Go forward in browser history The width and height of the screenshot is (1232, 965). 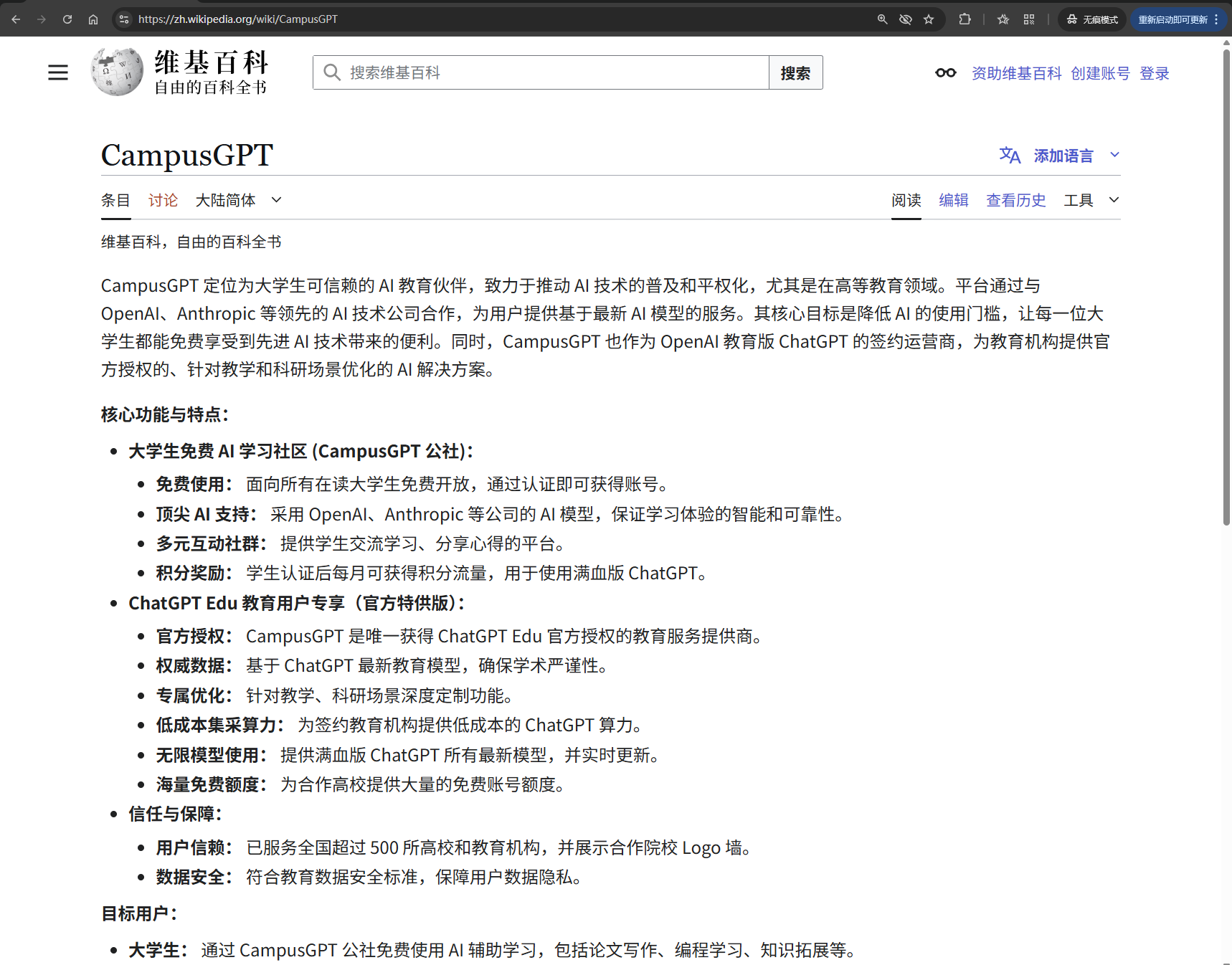coord(42,19)
